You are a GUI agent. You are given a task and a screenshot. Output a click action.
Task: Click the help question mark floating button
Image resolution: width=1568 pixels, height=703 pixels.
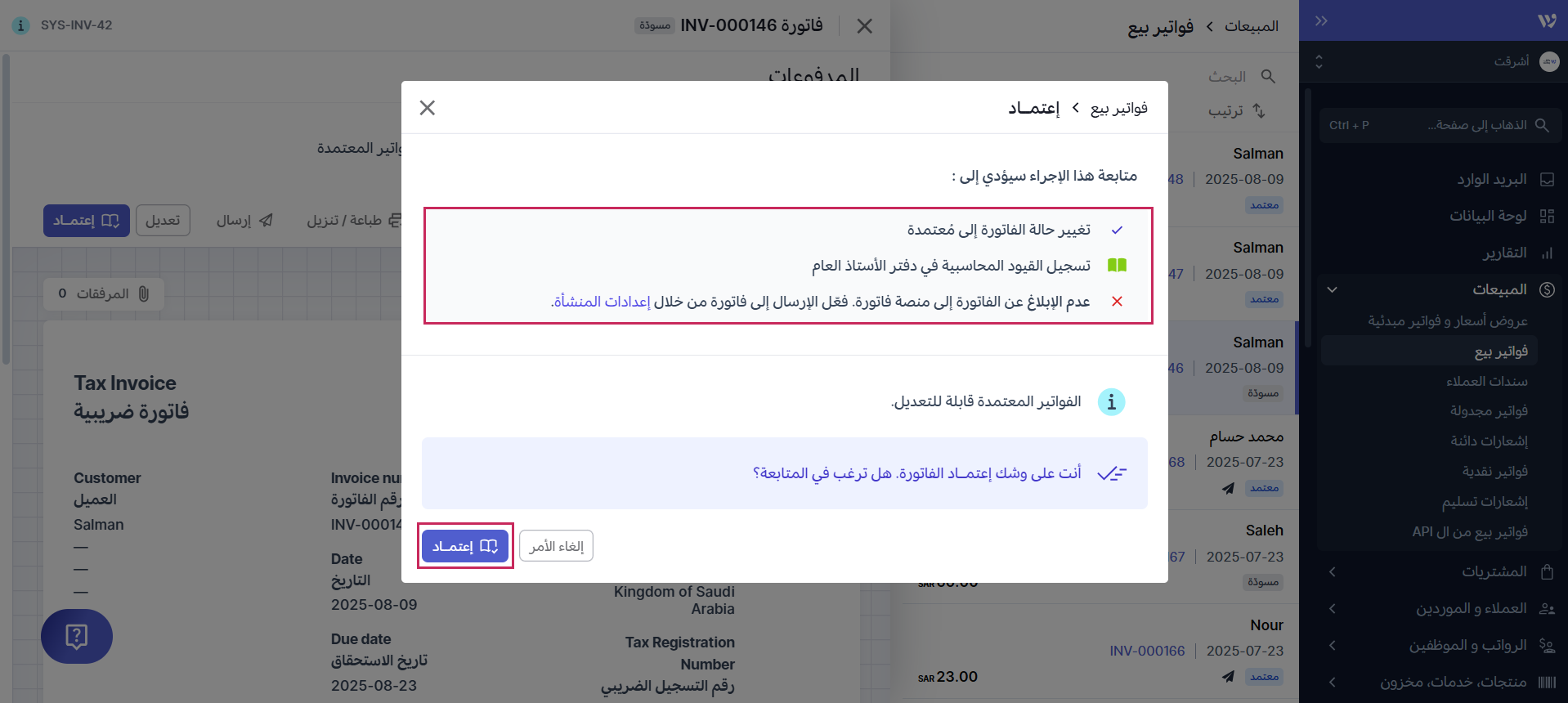click(x=77, y=636)
